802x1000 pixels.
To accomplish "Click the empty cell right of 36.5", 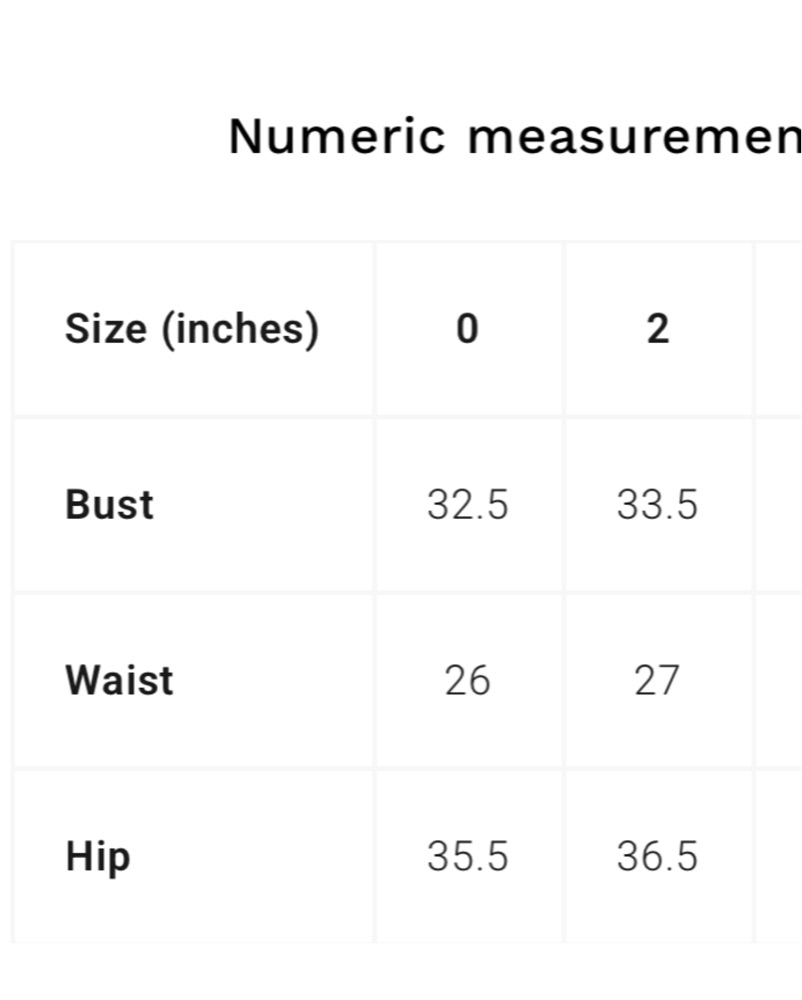I will [778, 856].
